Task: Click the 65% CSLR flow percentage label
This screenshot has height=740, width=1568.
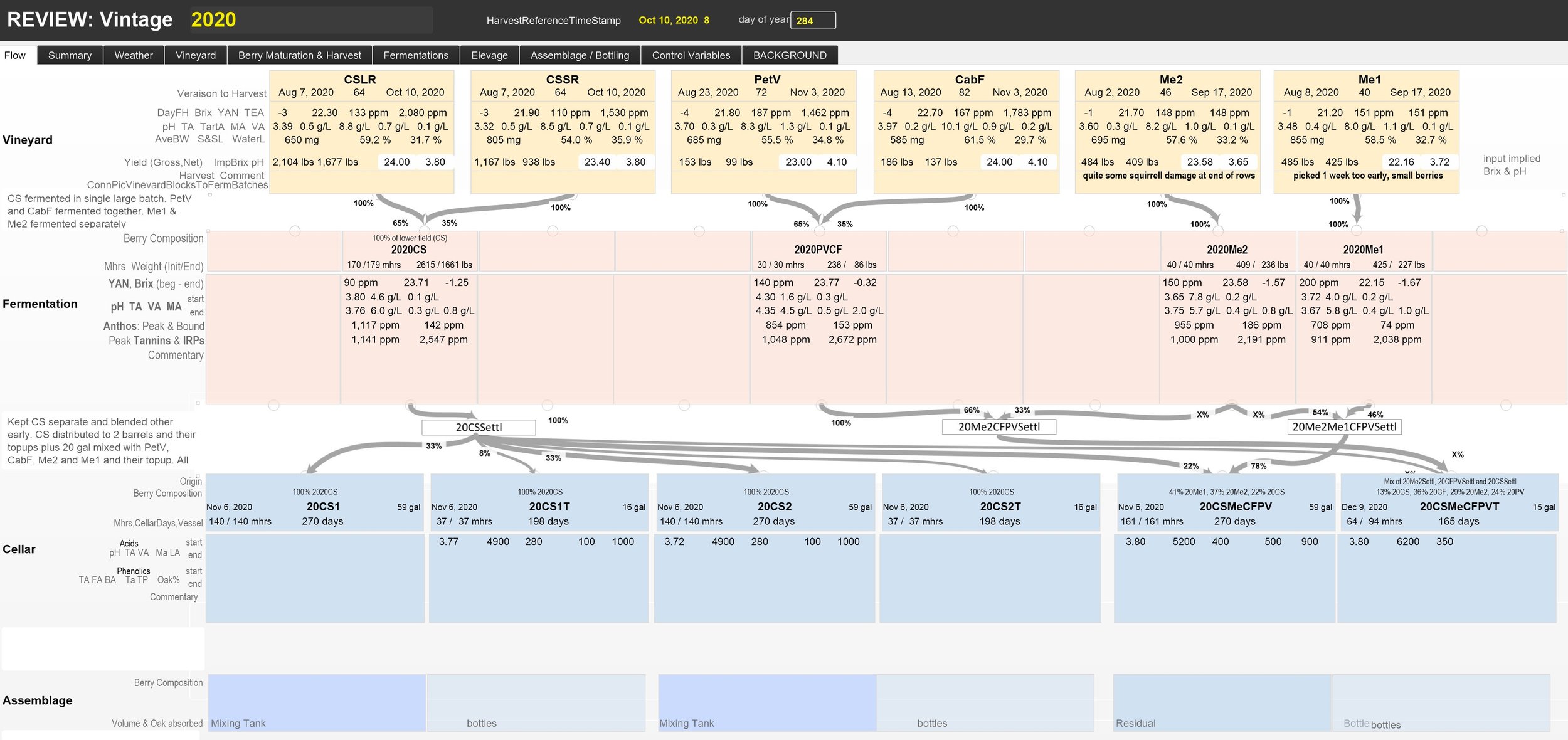Action: [400, 223]
